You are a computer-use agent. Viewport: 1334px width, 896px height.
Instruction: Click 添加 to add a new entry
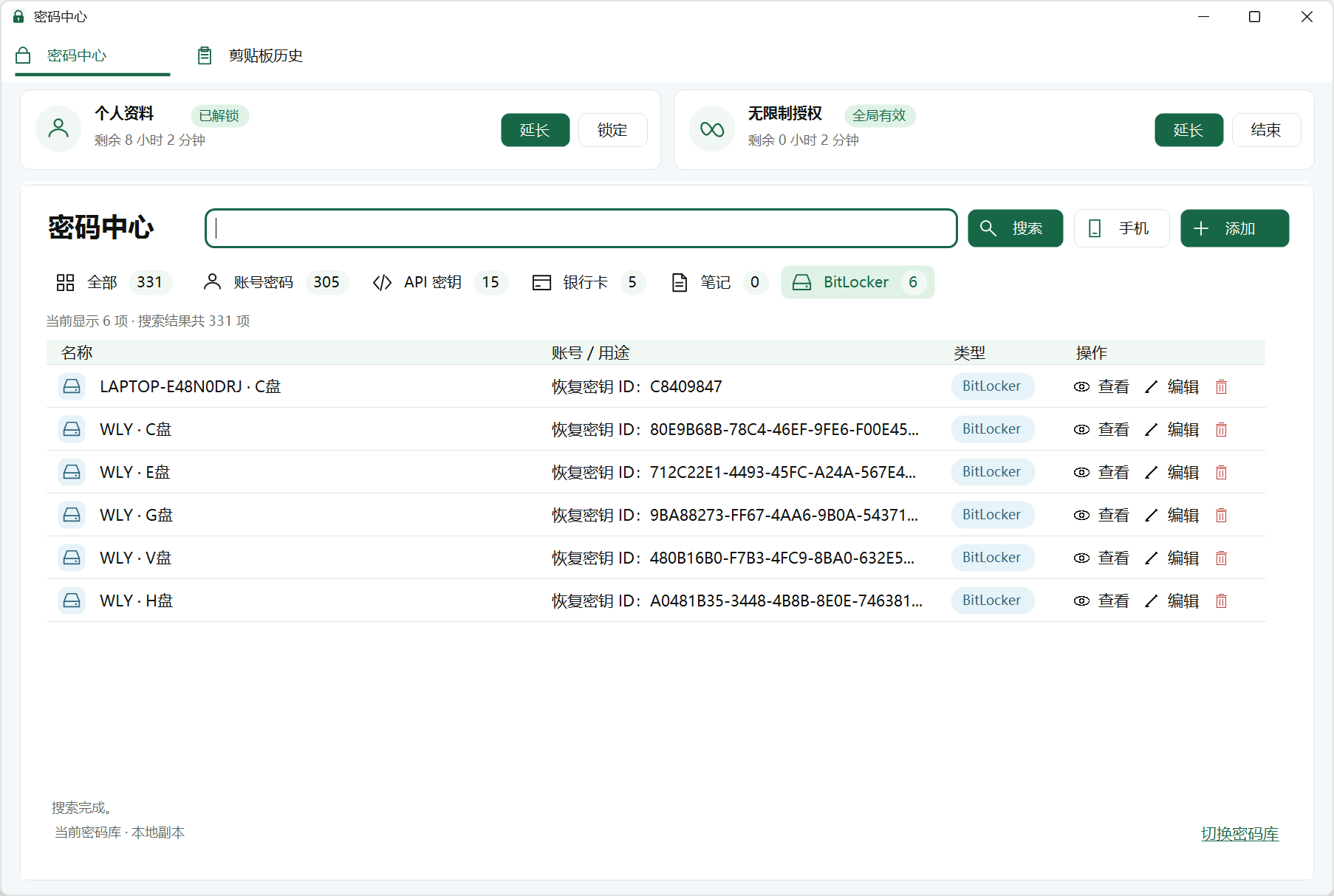click(1234, 228)
